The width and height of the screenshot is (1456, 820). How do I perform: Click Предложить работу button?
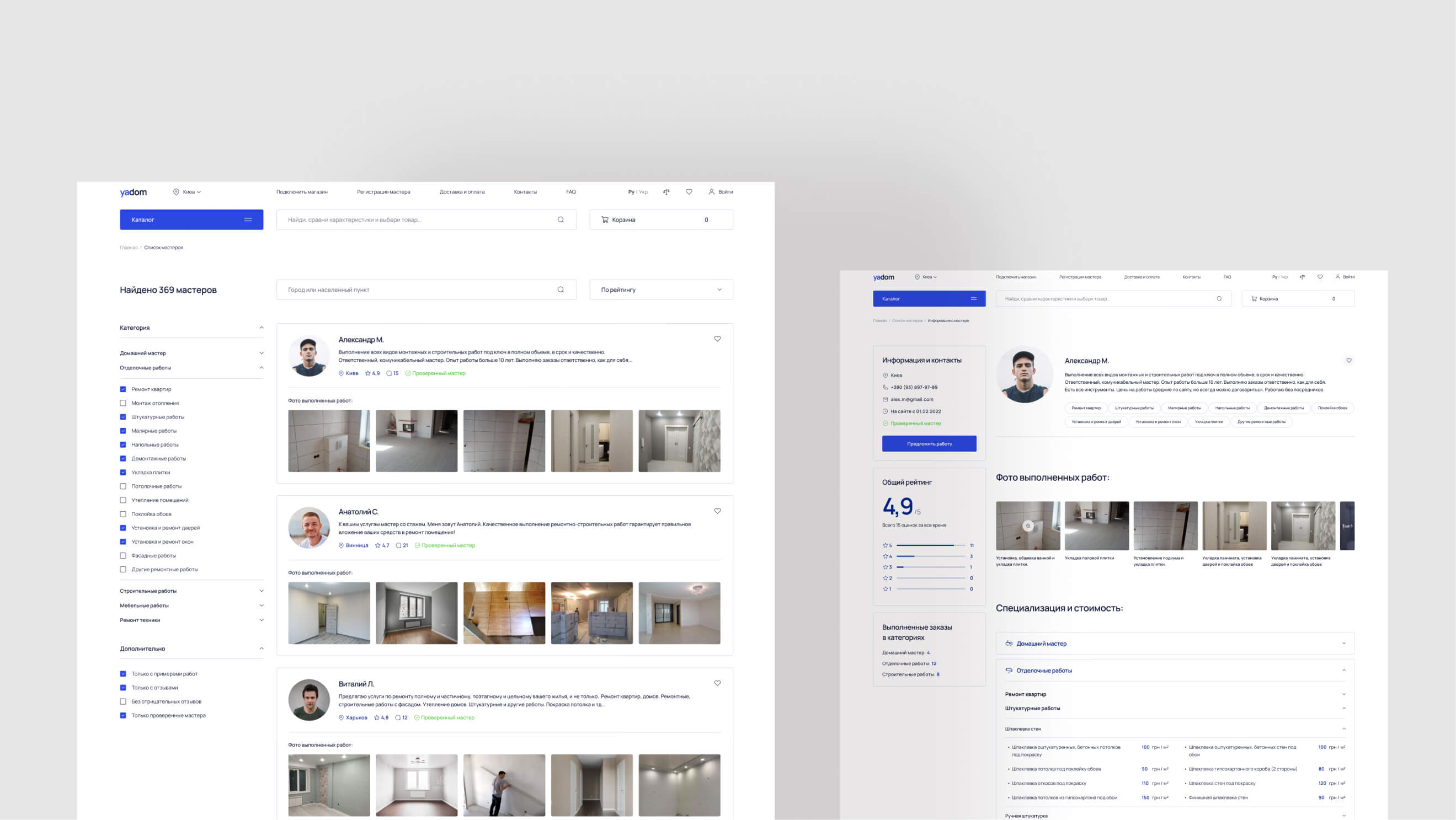[929, 444]
